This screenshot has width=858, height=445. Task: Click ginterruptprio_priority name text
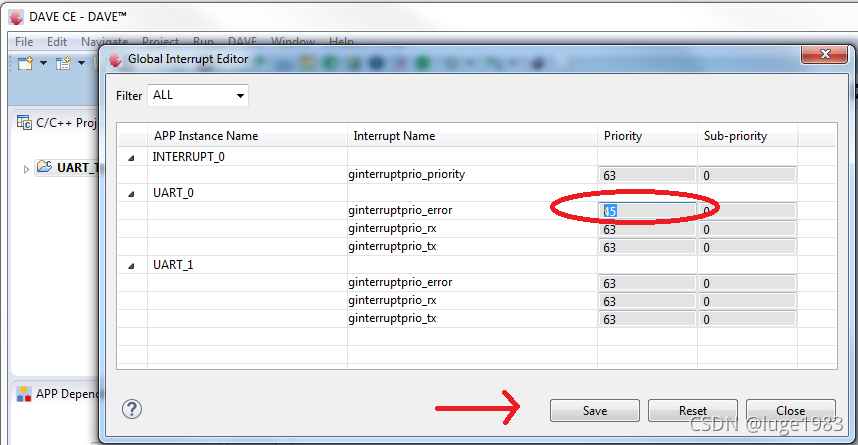407,175
